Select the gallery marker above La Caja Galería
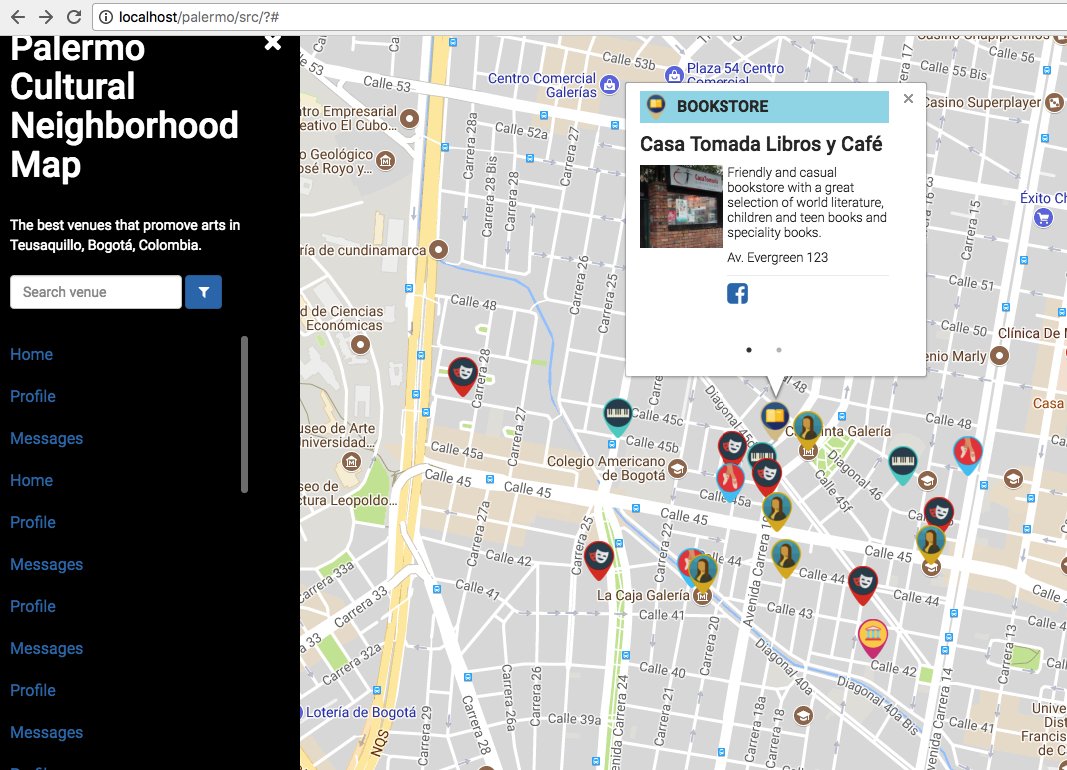This screenshot has height=770, width=1067. pyautogui.click(x=702, y=573)
